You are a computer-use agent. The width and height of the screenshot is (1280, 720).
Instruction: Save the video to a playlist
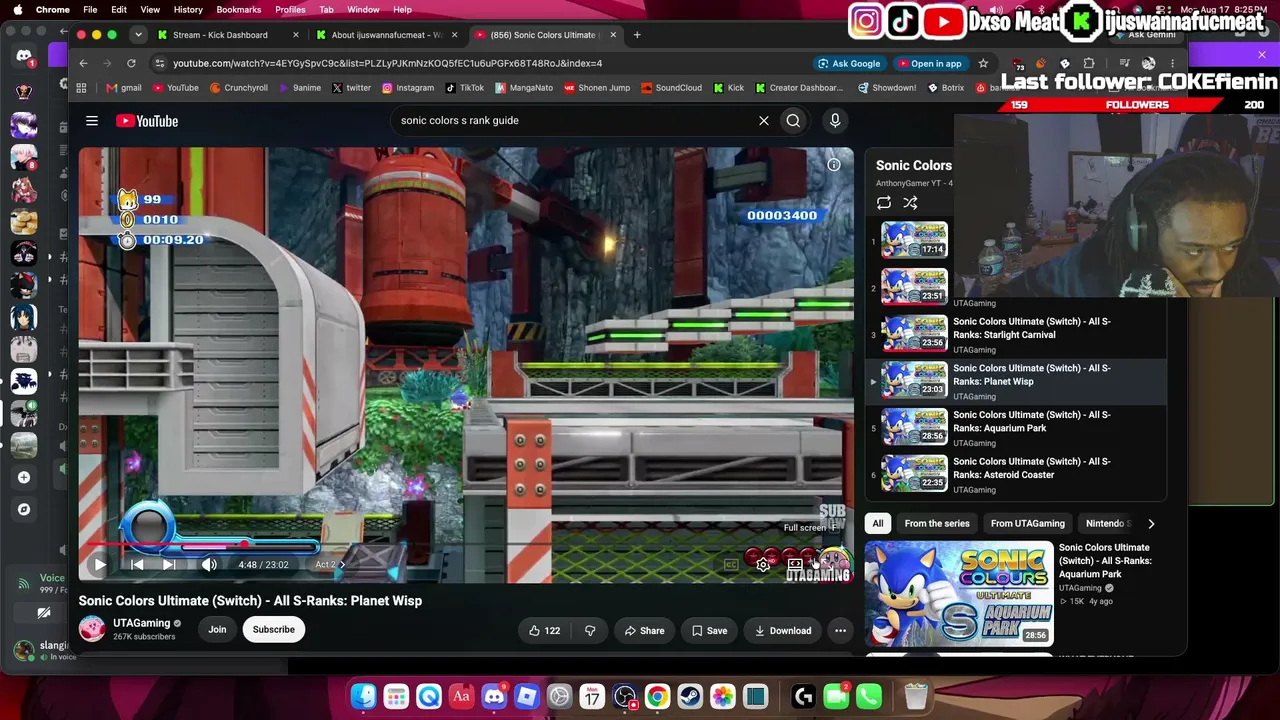[x=709, y=631]
